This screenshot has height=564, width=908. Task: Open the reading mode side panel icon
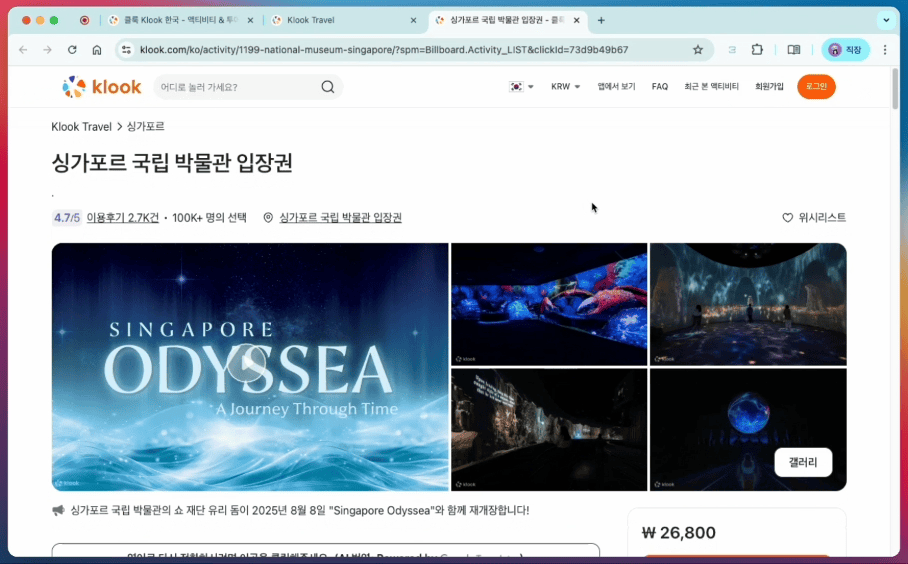[794, 50]
